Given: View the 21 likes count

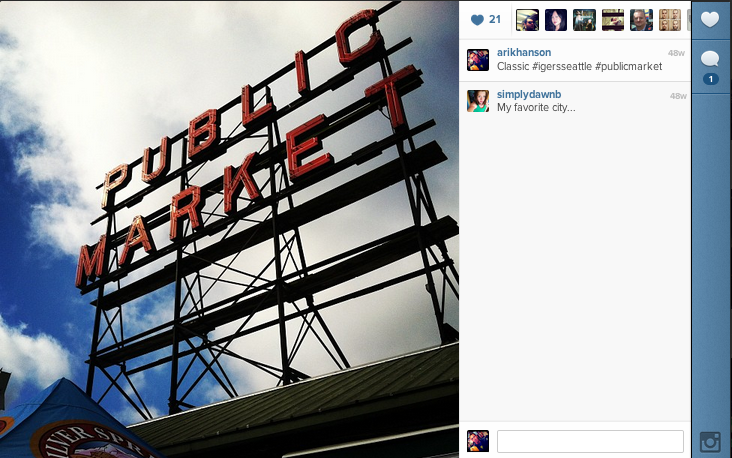Looking at the screenshot, I should pyautogui.click(x=495, y=20).
